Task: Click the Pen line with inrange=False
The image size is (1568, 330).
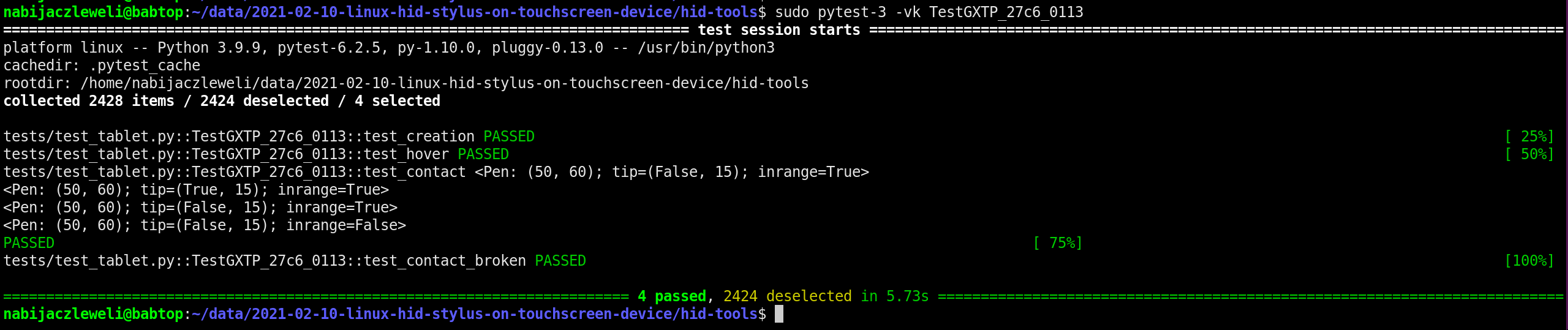Action: pos(205,225)
